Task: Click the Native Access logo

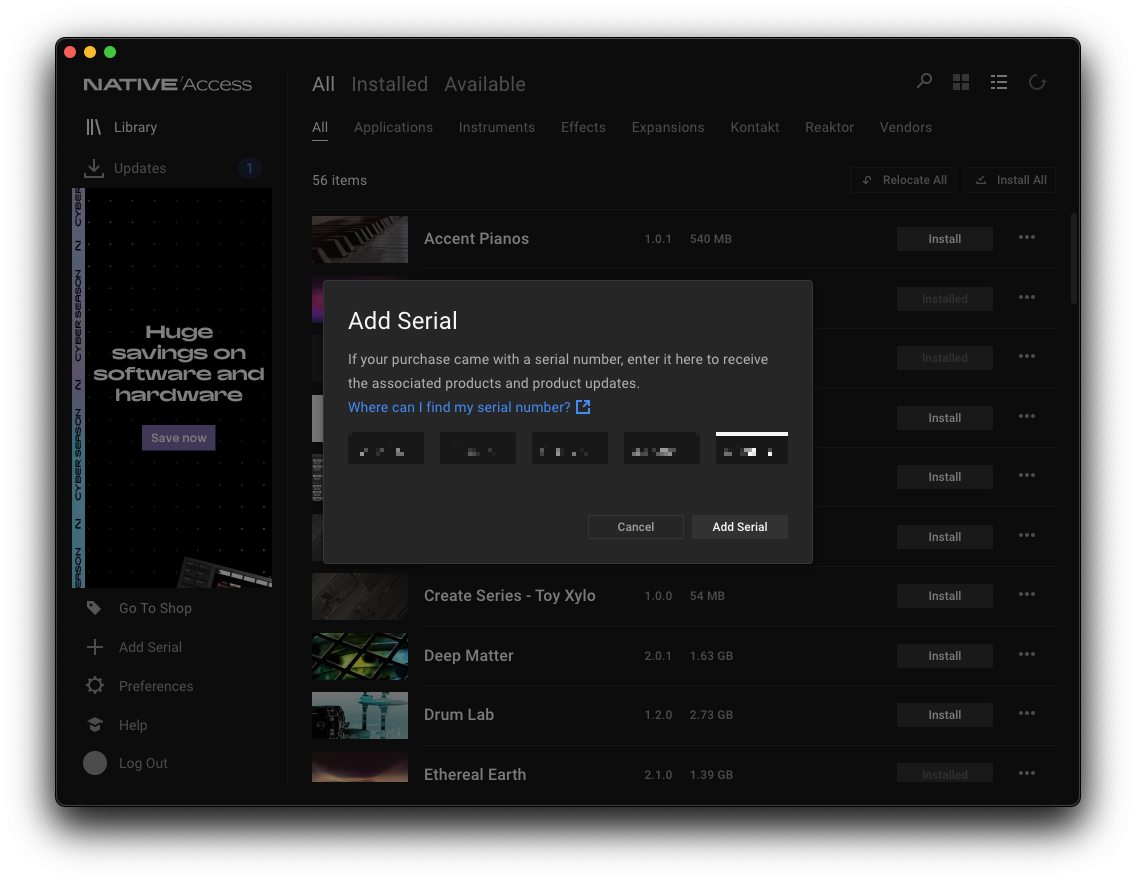Action: click(x=167, y=84)
